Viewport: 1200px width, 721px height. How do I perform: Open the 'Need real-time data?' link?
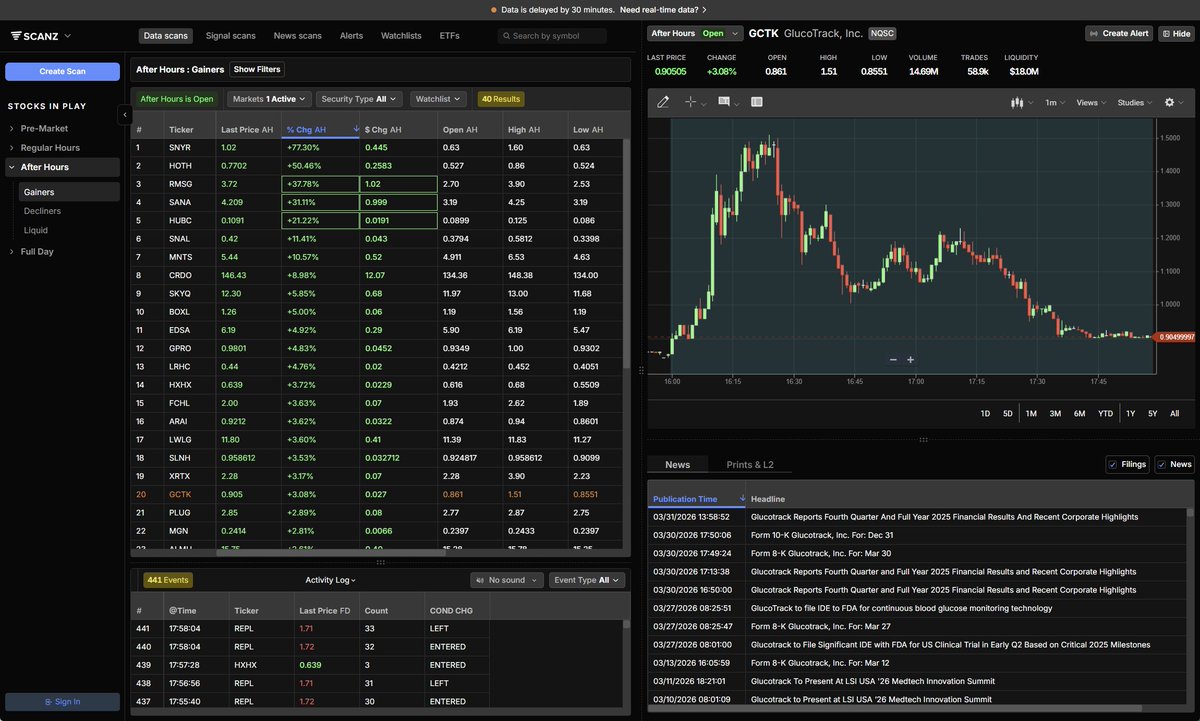663,9
